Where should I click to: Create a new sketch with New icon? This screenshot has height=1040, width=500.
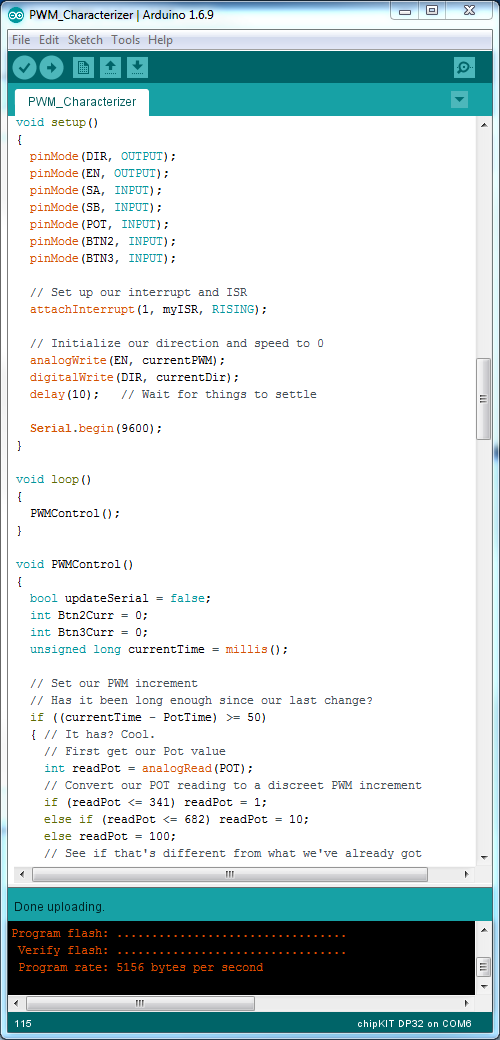coord(83,68)
